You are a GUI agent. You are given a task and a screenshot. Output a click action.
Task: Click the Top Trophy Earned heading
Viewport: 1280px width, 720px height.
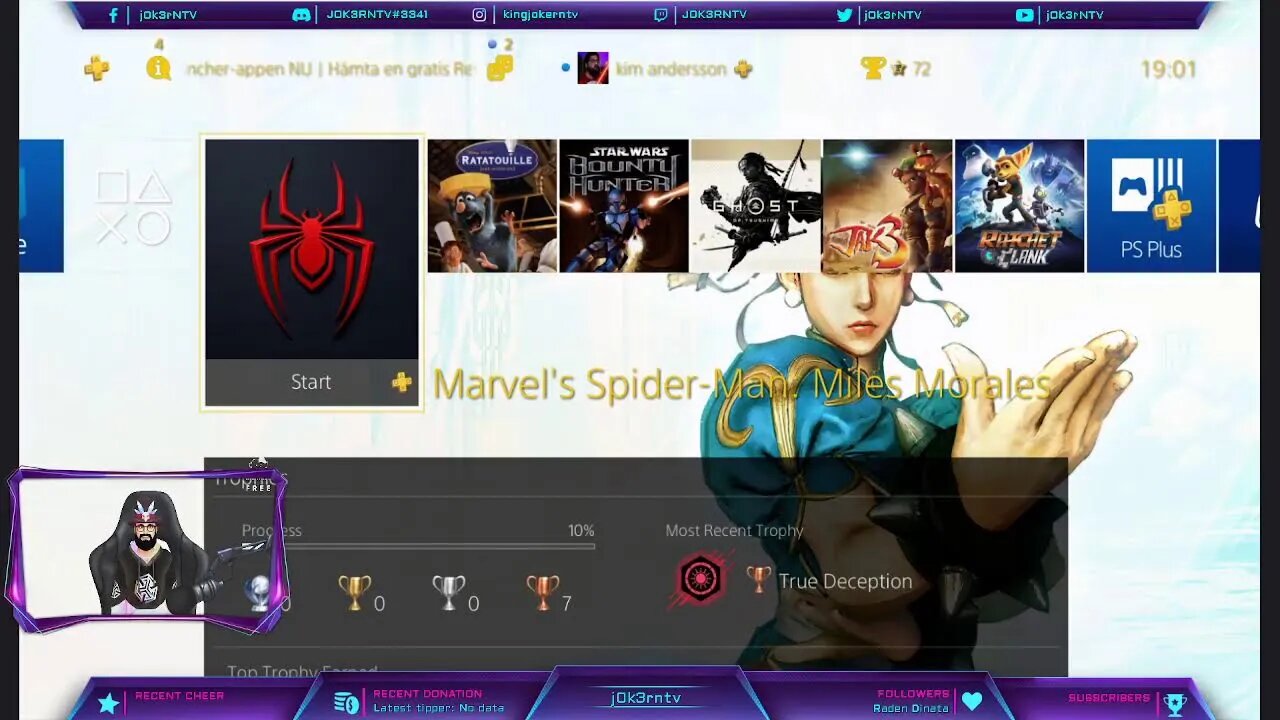click(x=302, y=672)
